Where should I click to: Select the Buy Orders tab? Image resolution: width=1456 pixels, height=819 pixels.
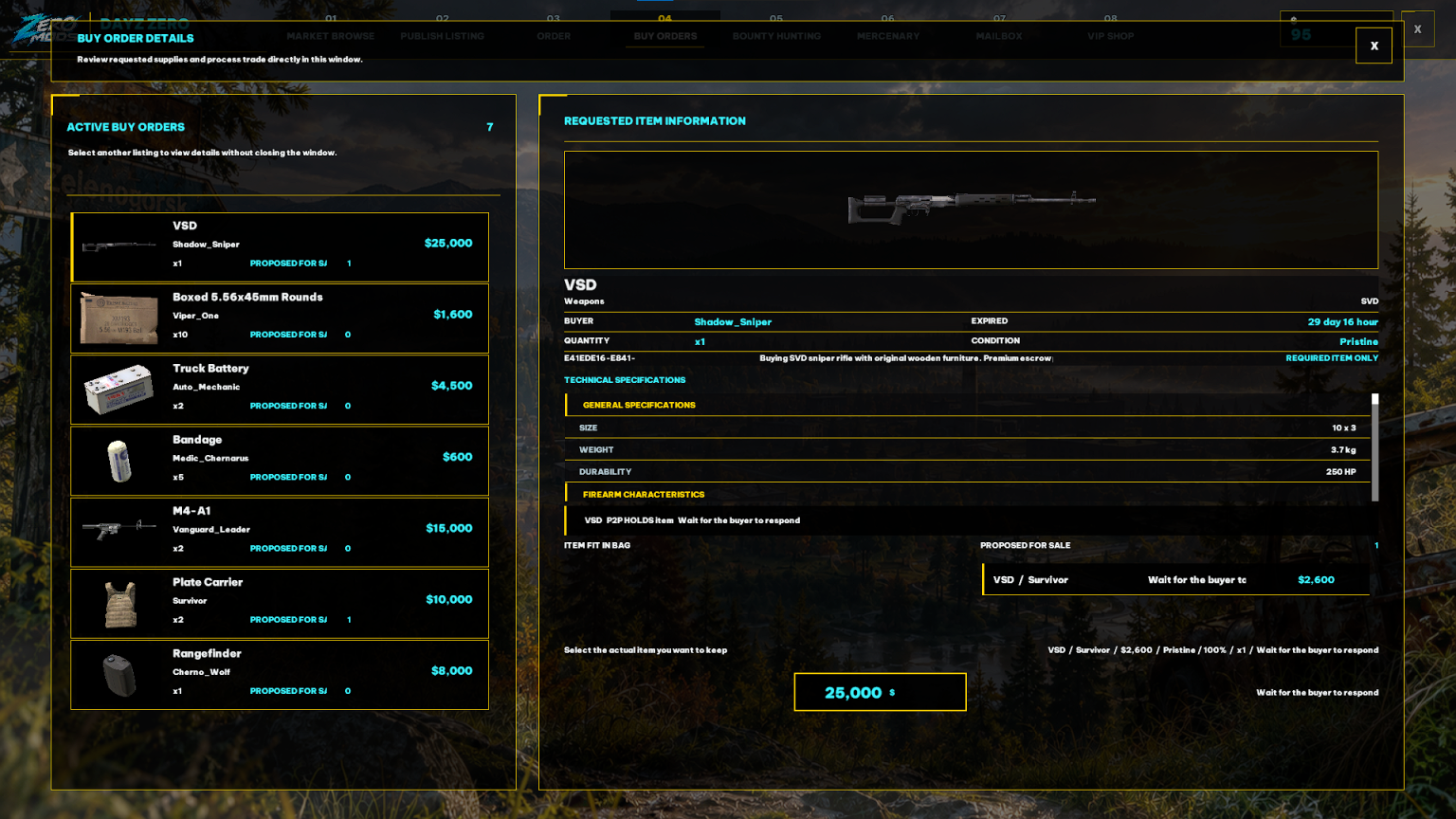pyautogui.click(x=665, y=28)
